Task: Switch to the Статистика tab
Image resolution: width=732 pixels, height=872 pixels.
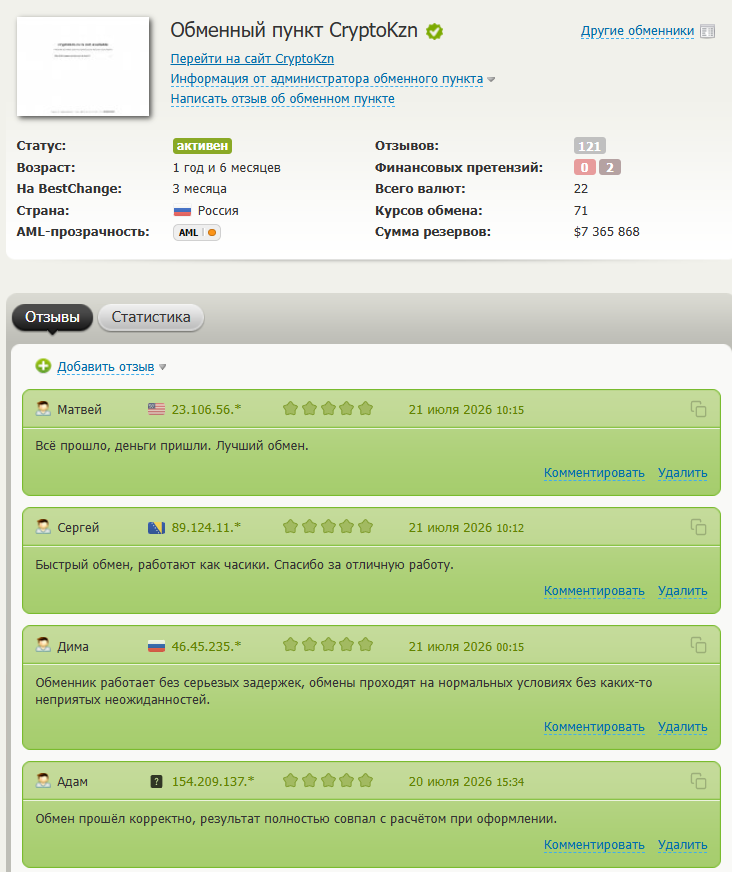Action: click(x=151, y=317)
